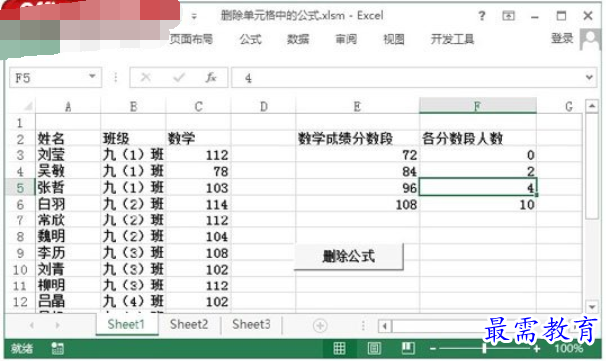Viewport: 606px width, 361px height.
Task: Select the score cell 114
Action: click(x=199, y=204)
